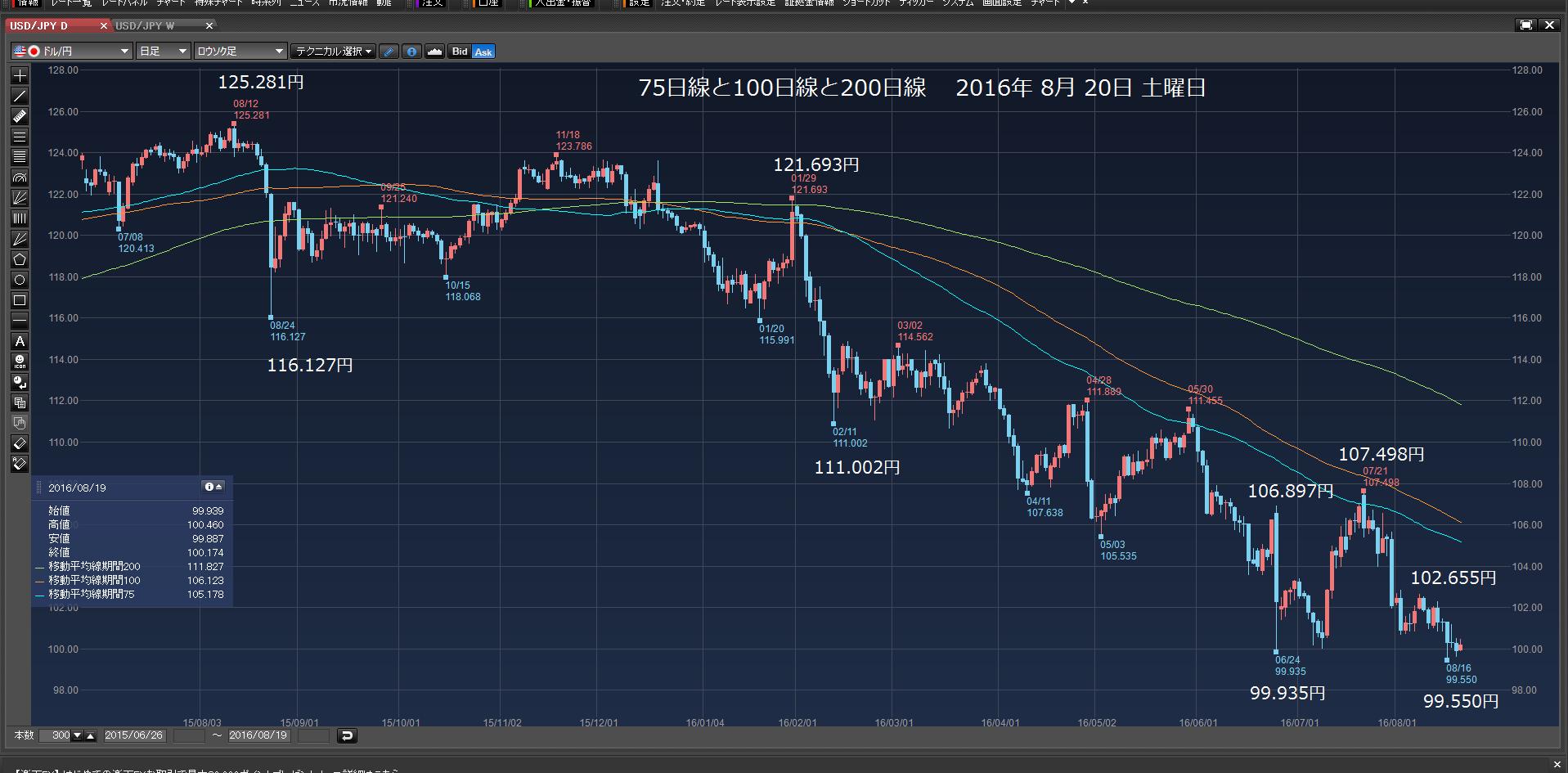Select the erase-all eraser tool
The width and height of the screenshot is (1568, 773).
(x=20, y=464)
